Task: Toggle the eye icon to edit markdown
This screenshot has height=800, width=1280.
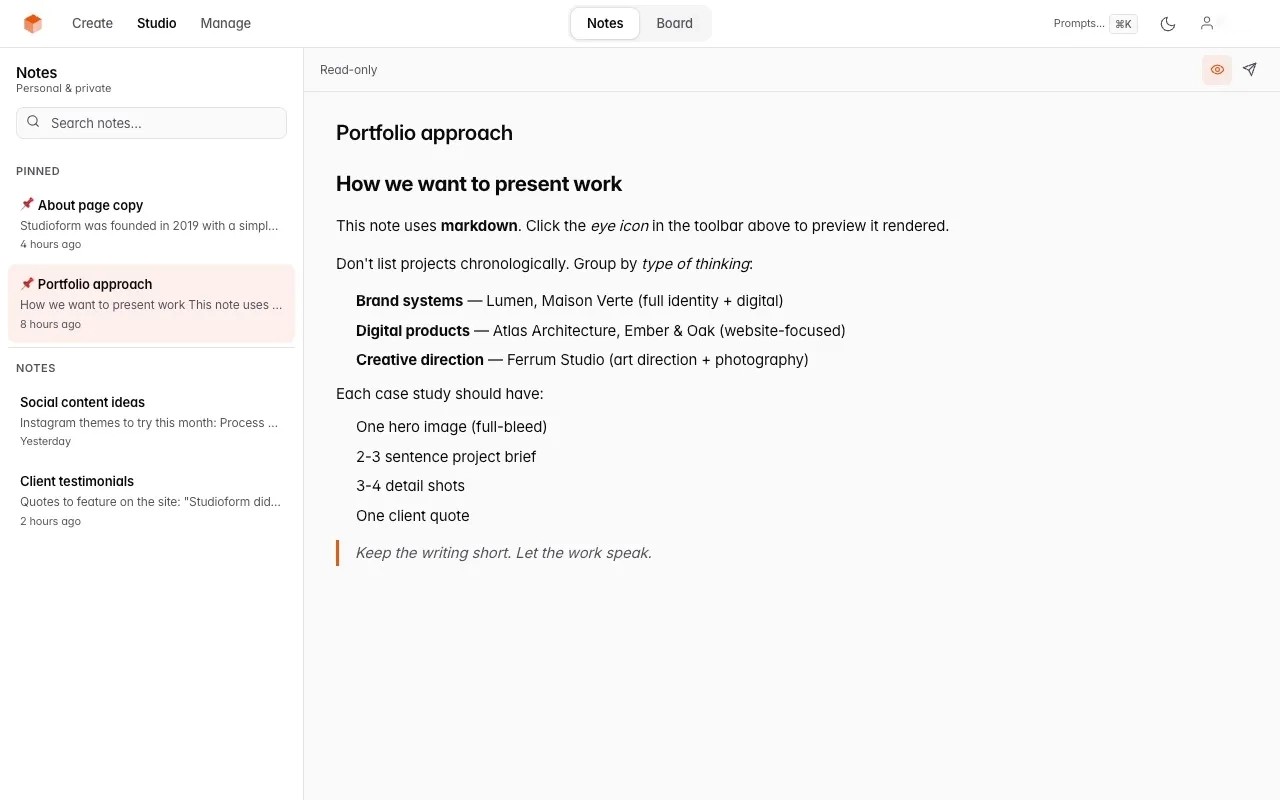Action: [x=1216, y=69]
